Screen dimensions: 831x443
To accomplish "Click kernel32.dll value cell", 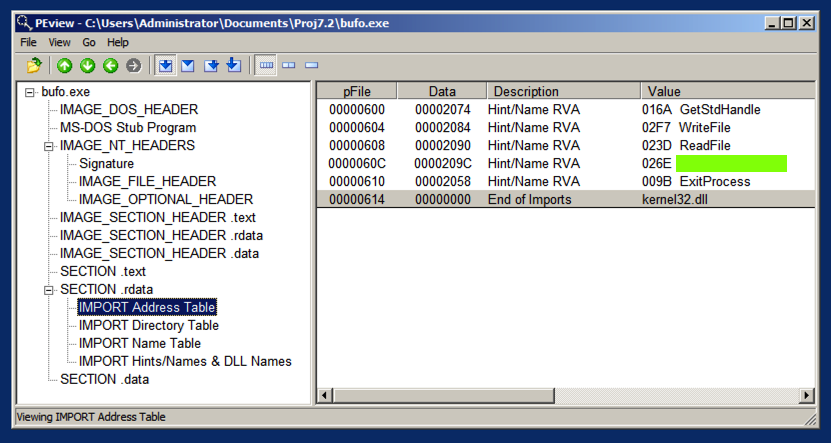I will point(674,200).
